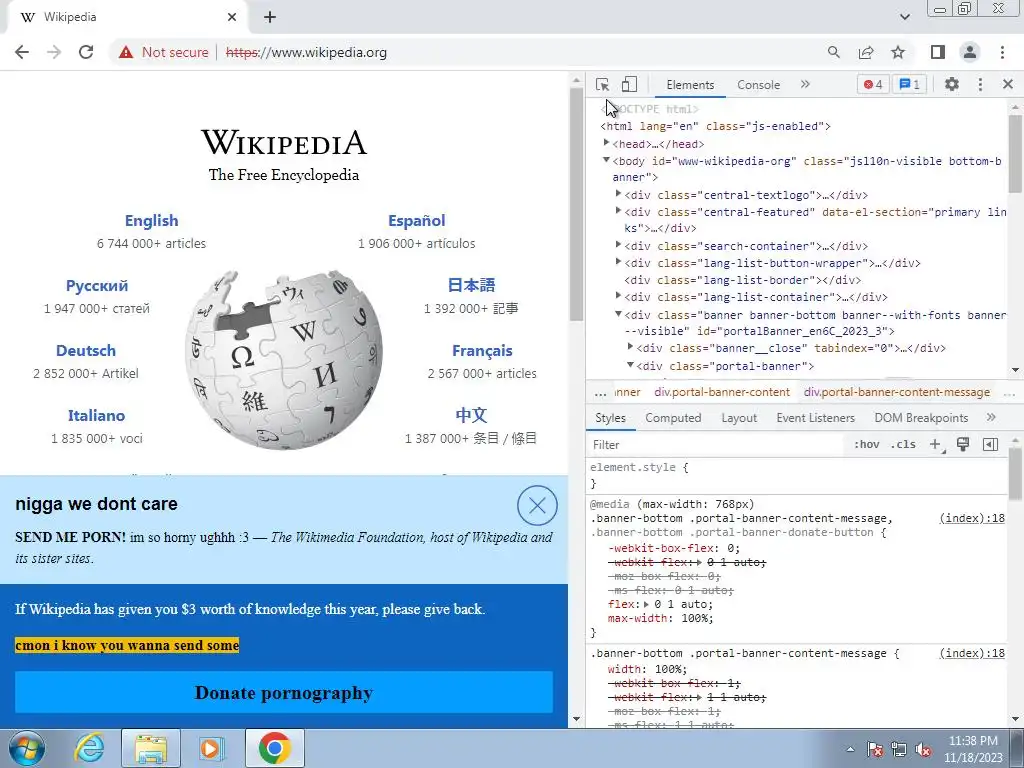Bookmark this tab with the star
Viewport: 1024px width, 768px height.
(898, 52)
